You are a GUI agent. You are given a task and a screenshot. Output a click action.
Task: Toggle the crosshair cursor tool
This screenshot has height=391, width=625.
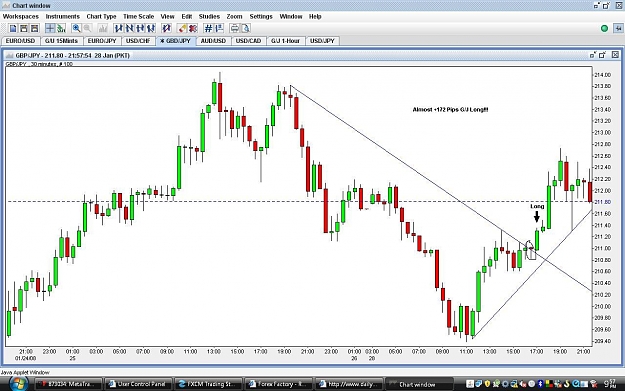[x=50, y=28]
